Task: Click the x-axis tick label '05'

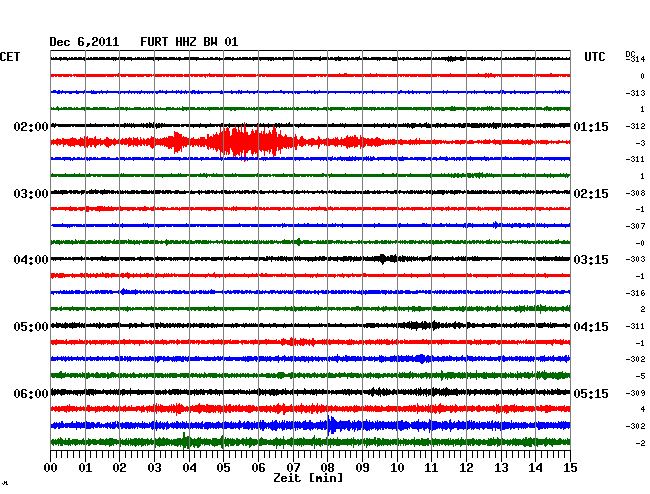Action: click(224, 468)
